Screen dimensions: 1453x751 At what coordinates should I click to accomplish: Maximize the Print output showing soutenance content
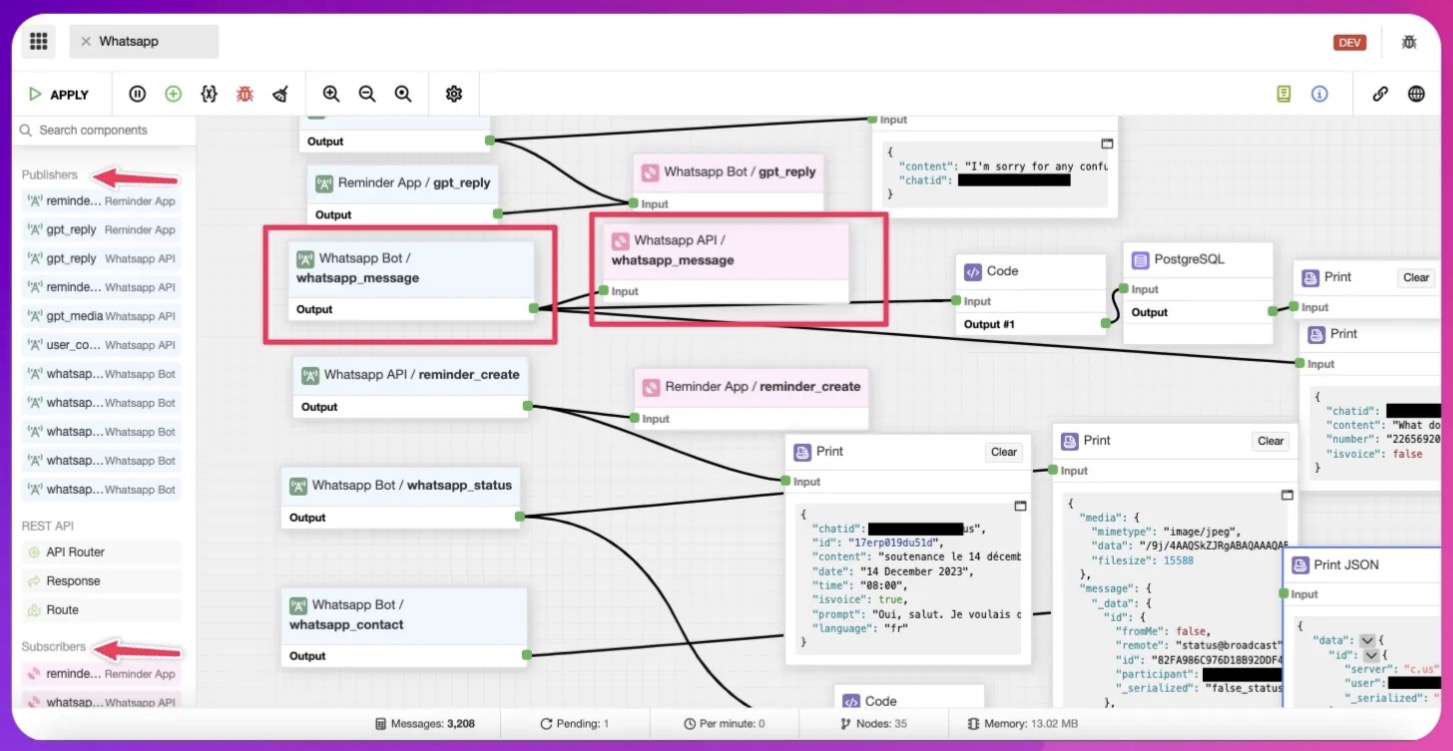[1020, 506]
